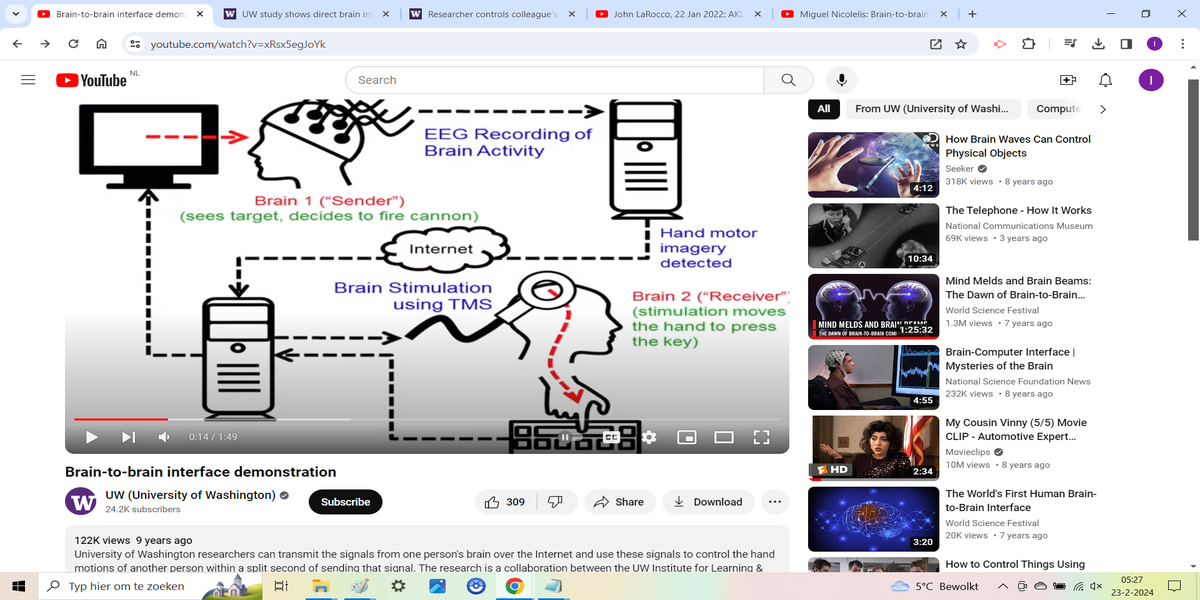1200x600 pixels.
Task: Go to YouTube home via logo
Action: click(92, 80)
